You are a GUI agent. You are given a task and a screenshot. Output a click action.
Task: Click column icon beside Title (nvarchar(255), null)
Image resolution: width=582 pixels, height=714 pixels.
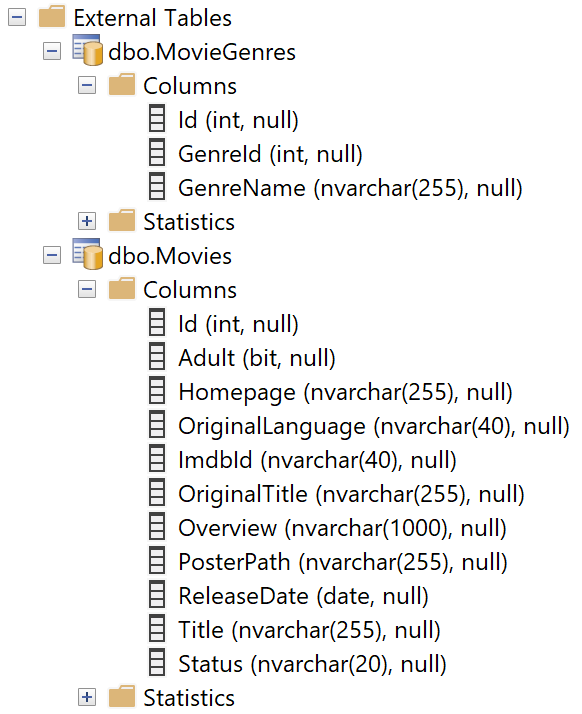(157, 629)
